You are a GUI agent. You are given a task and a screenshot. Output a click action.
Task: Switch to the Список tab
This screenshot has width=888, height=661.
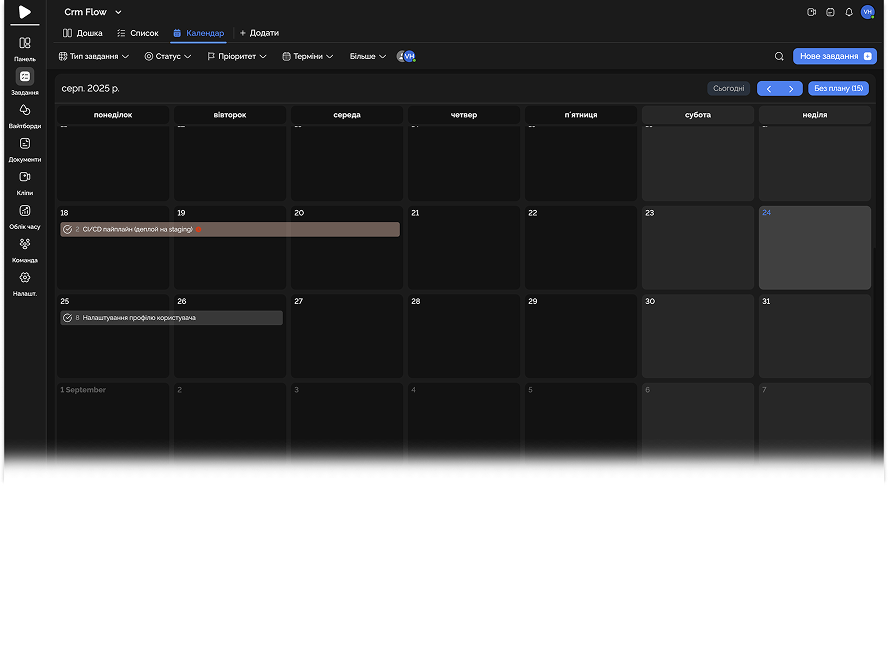pyautogui.click(x=138, y=33)
